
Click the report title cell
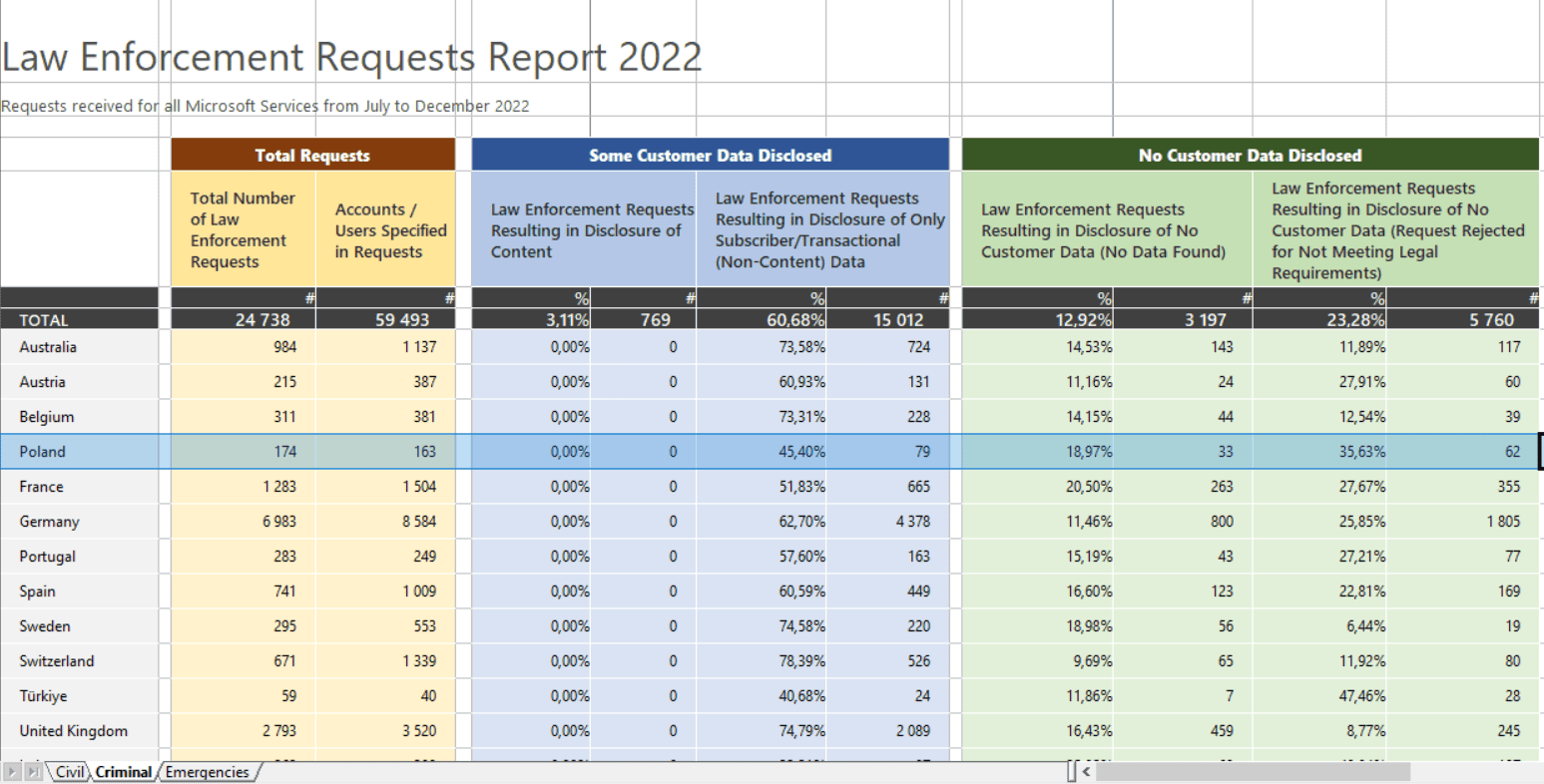click(351, 57)
